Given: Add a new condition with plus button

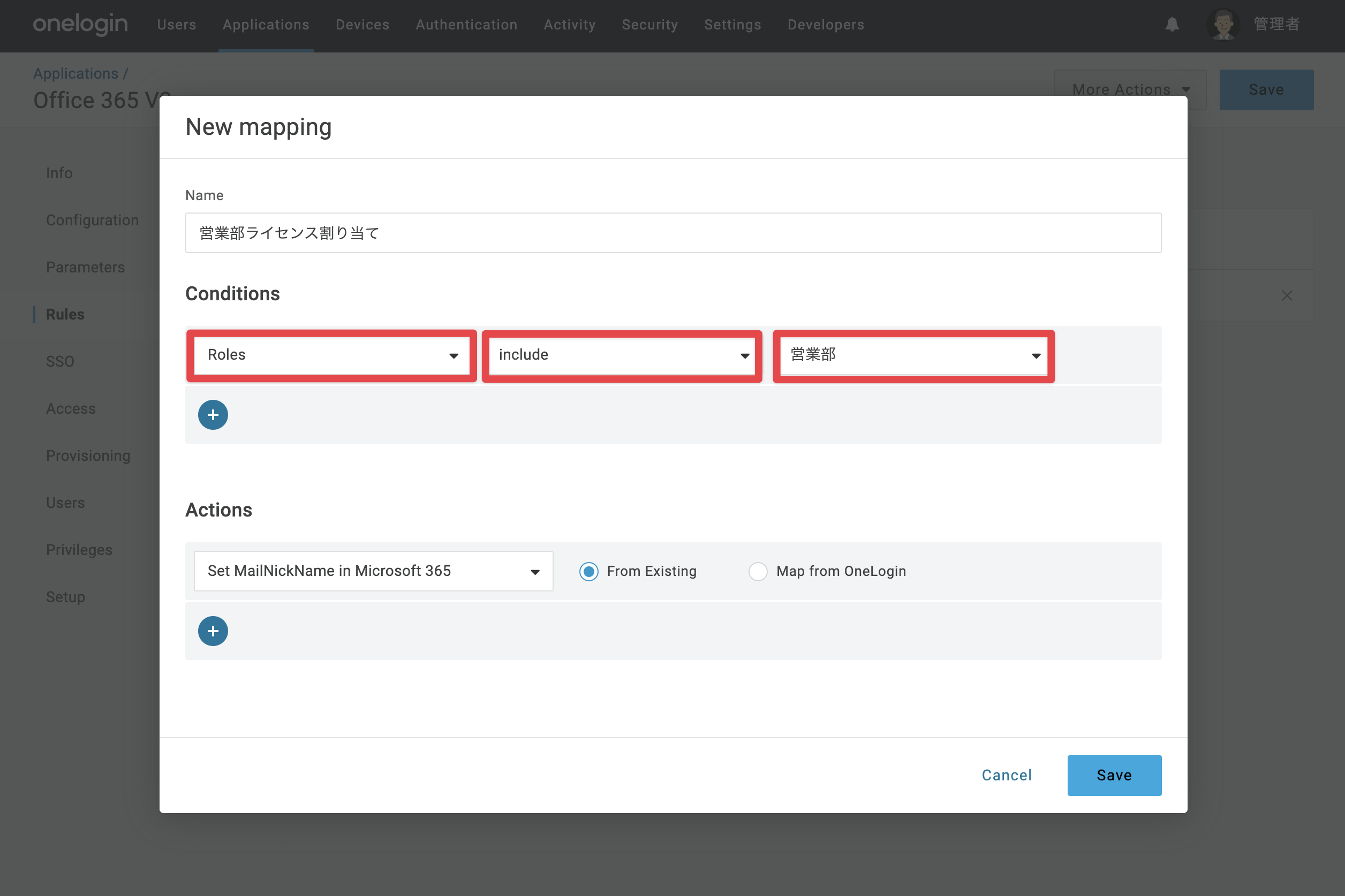Looking at the screenshot, I should click(x=213, y=415).
